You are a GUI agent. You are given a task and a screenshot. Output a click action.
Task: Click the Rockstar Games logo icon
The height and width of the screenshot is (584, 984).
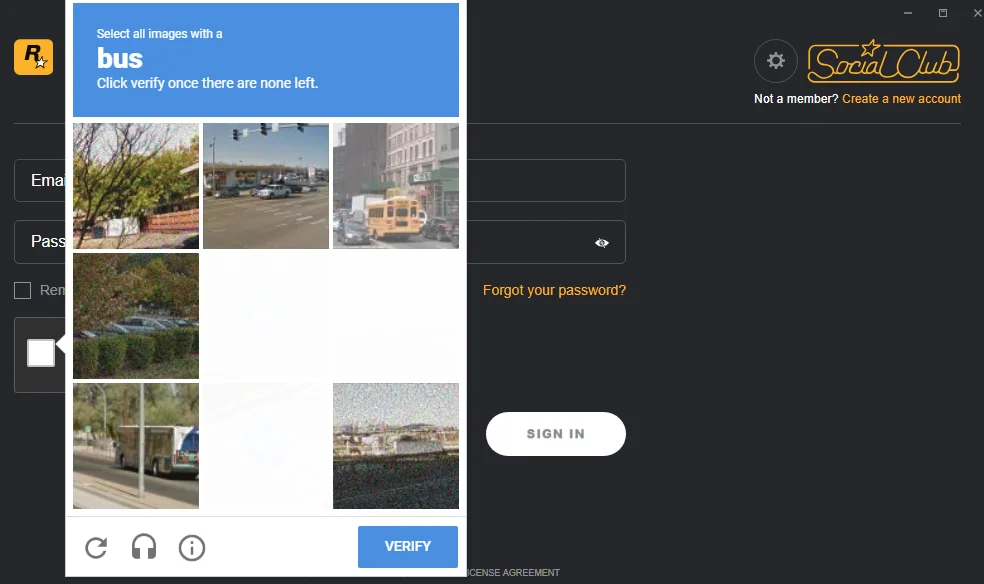click(x=33, y=57)
